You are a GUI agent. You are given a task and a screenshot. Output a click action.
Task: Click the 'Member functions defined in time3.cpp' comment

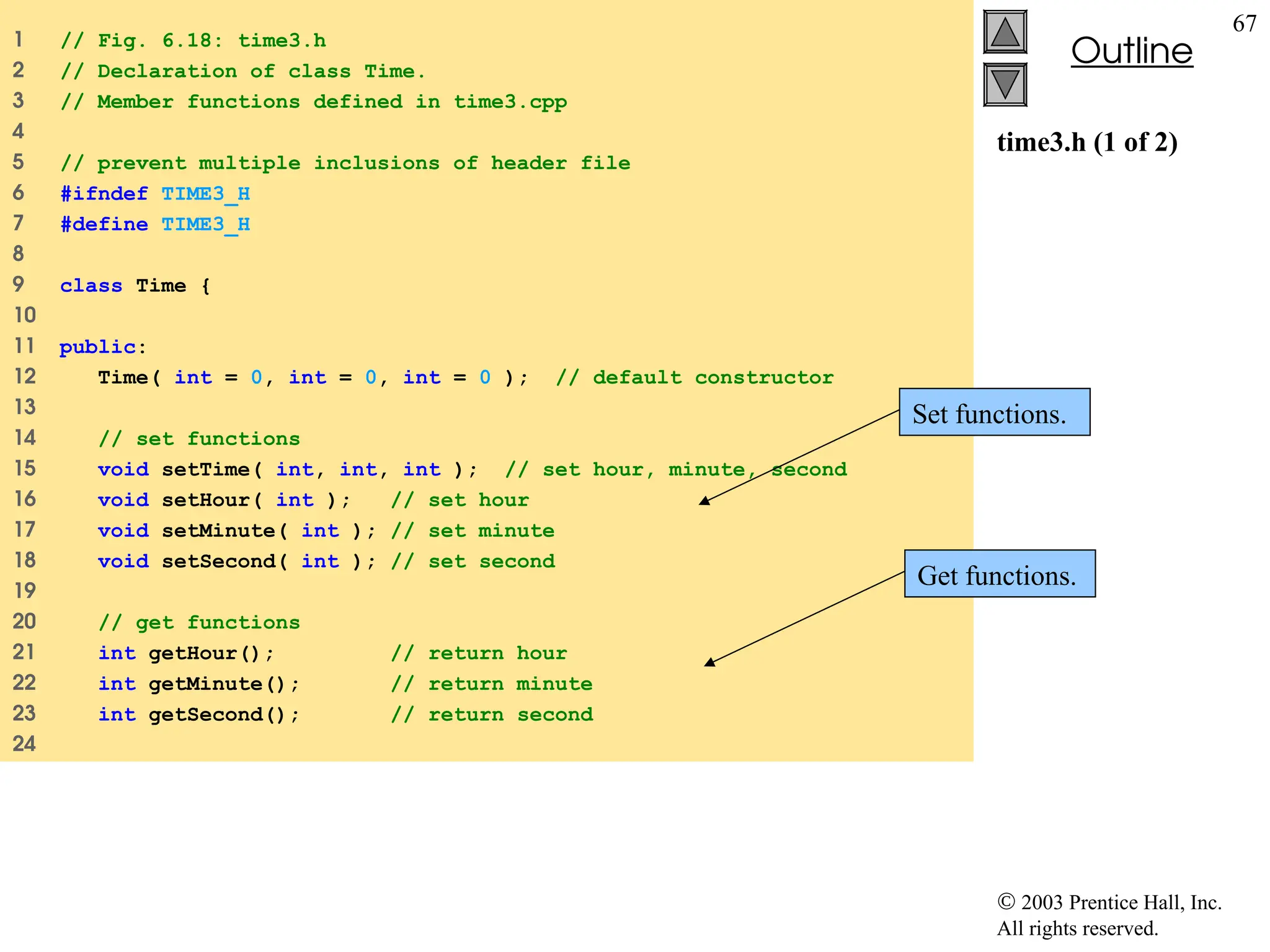pyautogui.click(x=314, y=102)
